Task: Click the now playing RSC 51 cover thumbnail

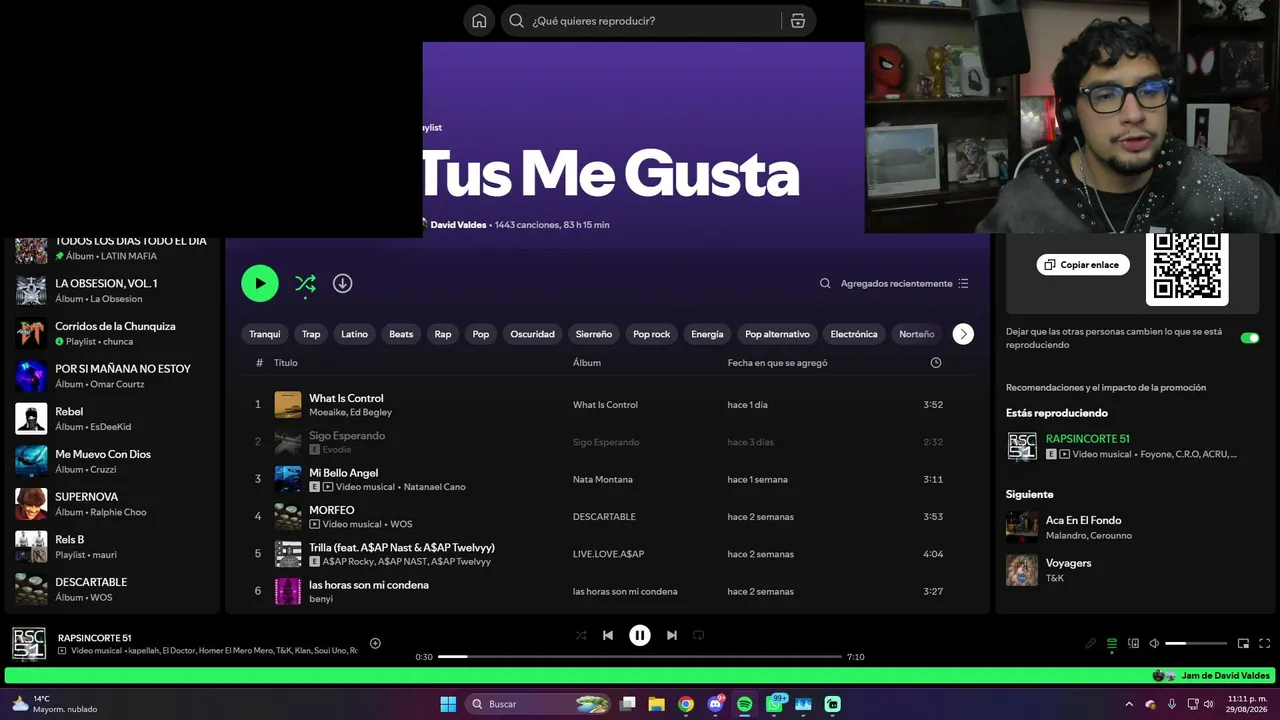Action: click(29, 644)
